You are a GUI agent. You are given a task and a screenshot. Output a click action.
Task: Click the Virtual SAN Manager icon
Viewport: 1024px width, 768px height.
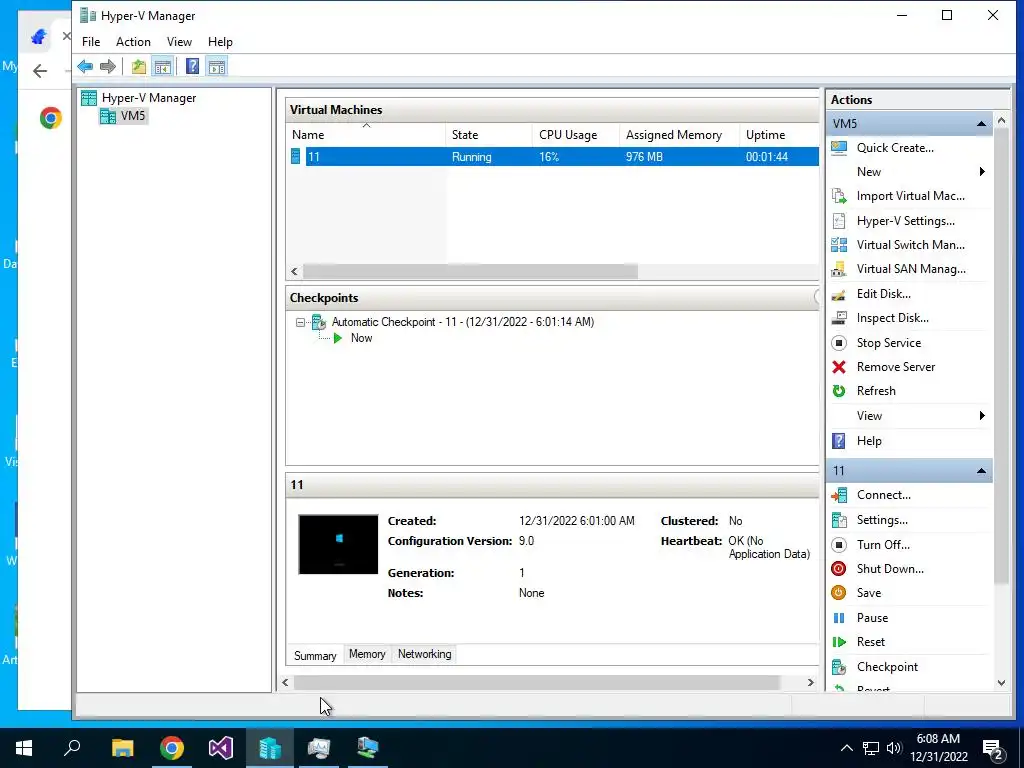click(839, 269)
